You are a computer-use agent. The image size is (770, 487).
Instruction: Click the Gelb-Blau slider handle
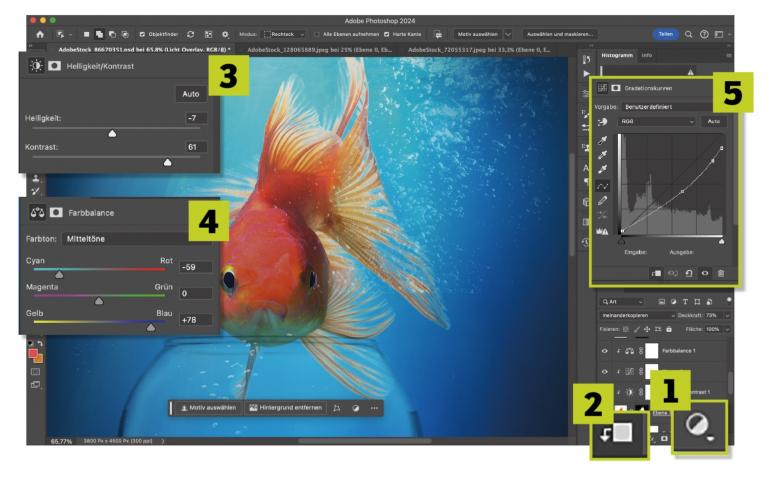151,327
